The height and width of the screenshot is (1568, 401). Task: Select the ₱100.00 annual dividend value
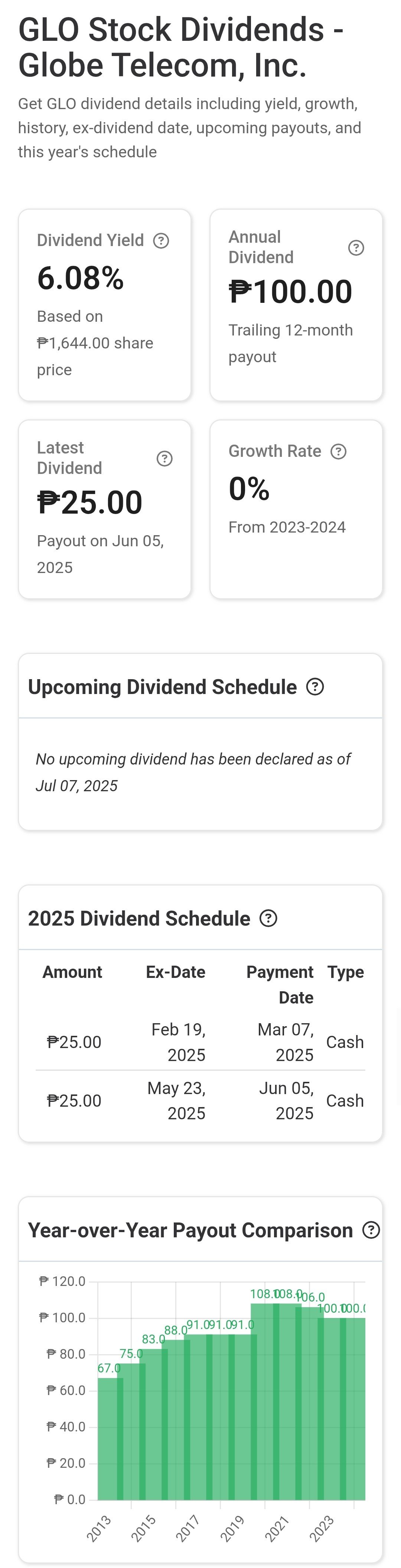click(x=291, y=292)
